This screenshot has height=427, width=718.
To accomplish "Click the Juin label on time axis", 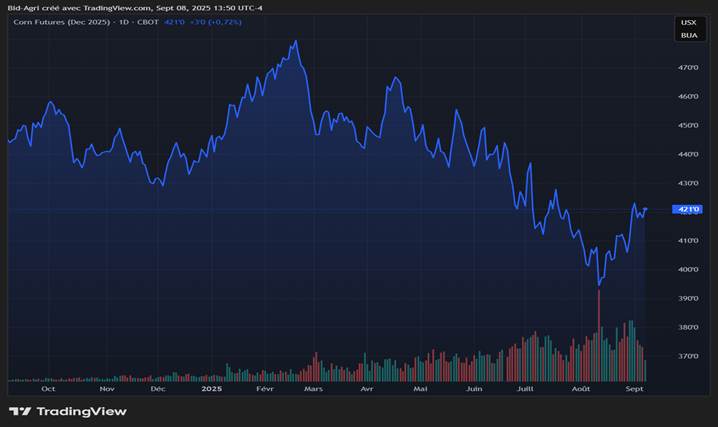I will tap(474, 388).
